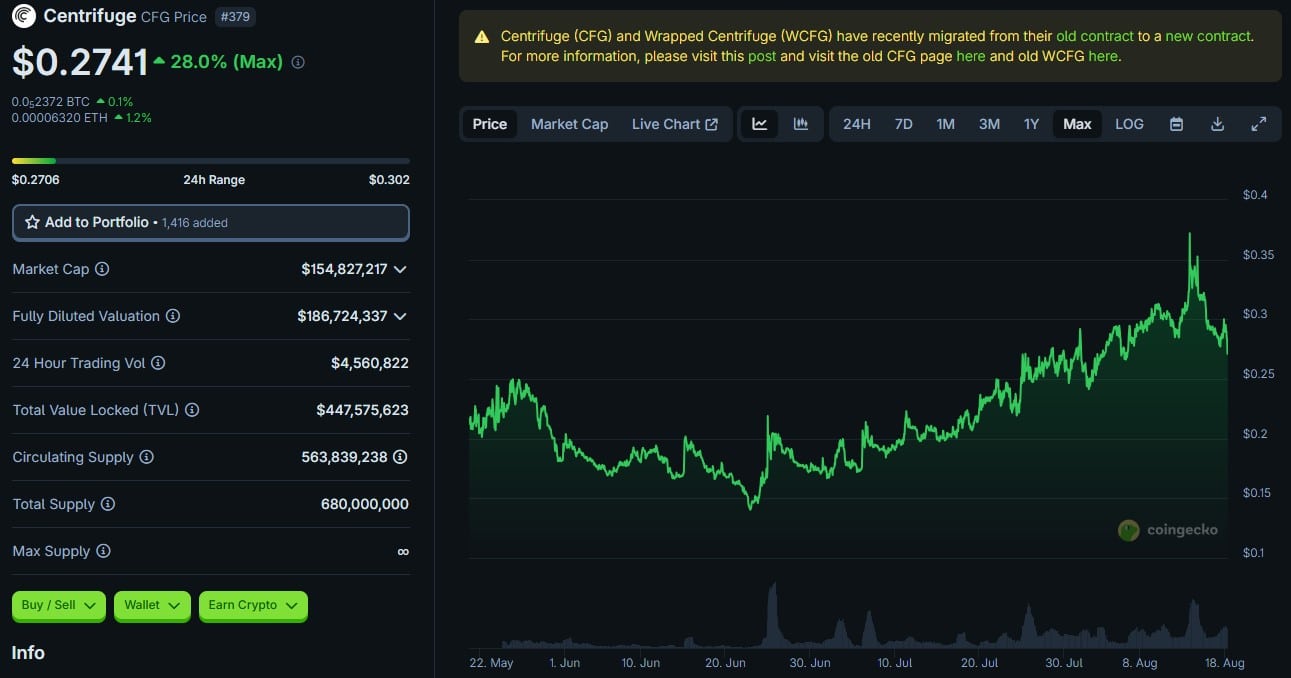
Task: Download the chart data
Action: click(1217, 124)
